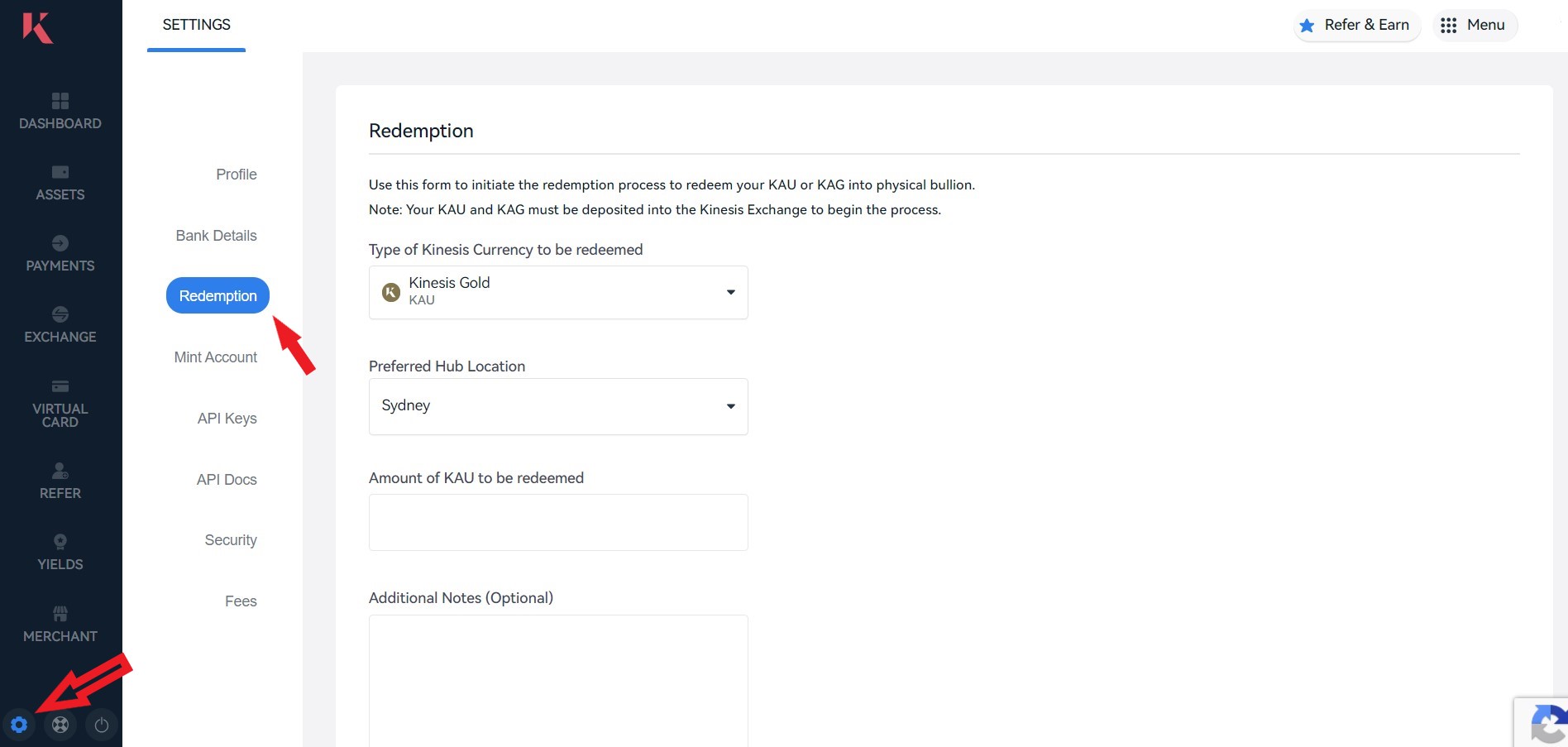
Task: Click the PAYMENTS sidebar label
Action: (x=60, y=266)
